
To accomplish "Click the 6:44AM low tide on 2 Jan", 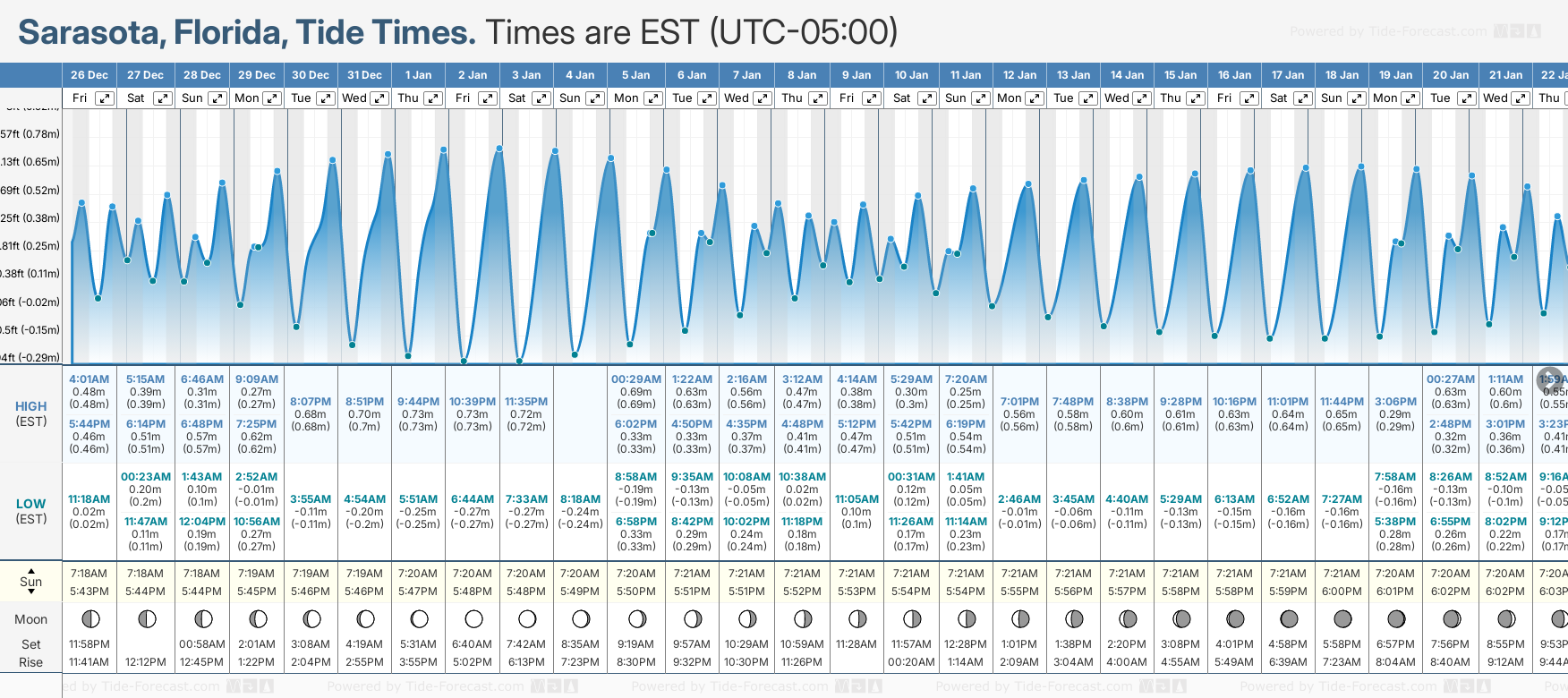I will [472, 499].
